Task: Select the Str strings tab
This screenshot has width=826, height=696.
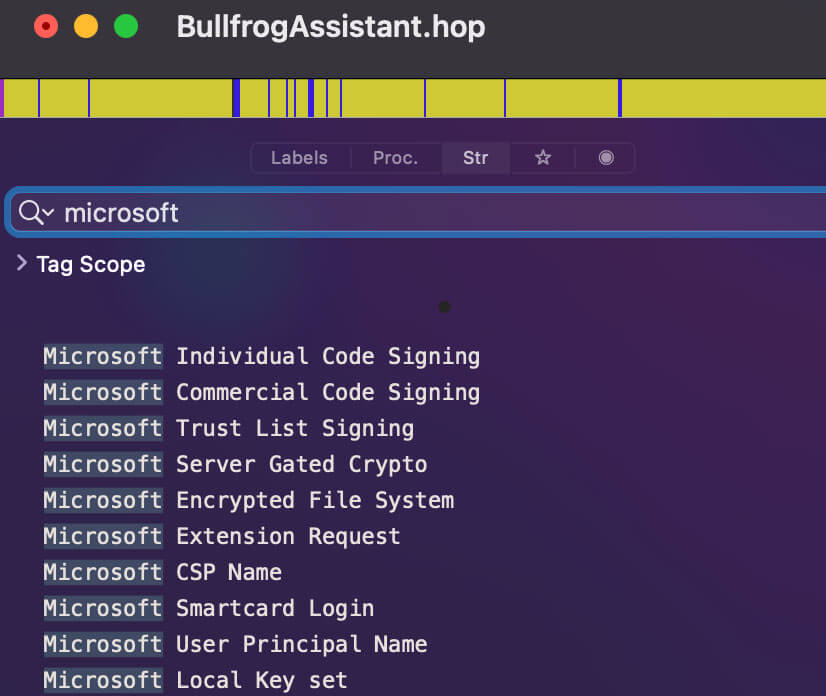Action: [476, 158]
